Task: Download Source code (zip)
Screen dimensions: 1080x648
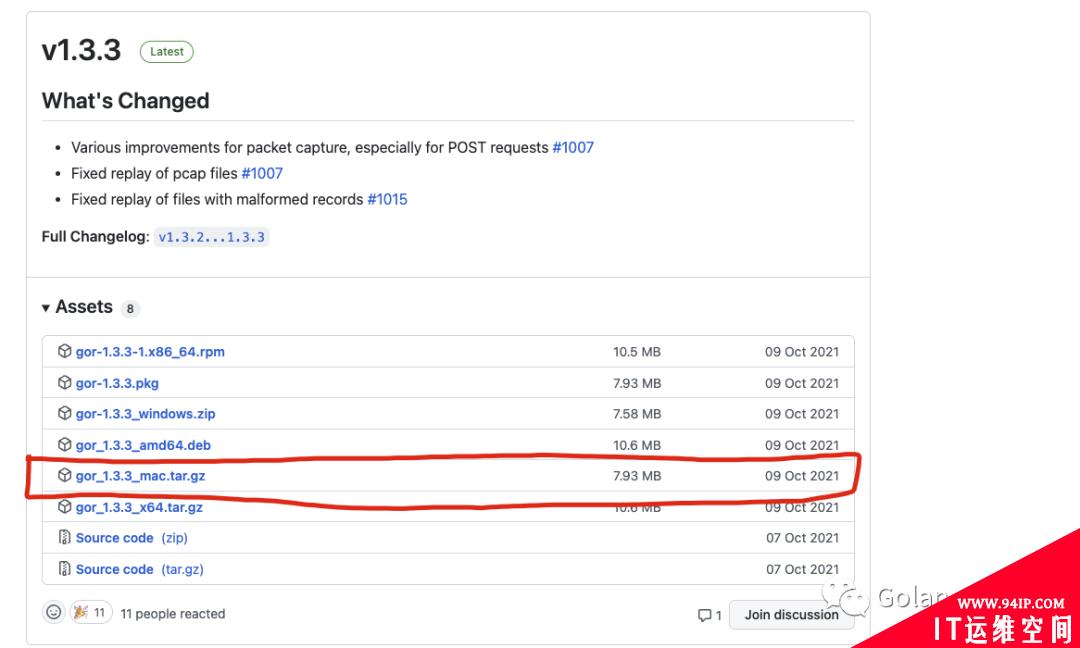Action: click(132, 538)
